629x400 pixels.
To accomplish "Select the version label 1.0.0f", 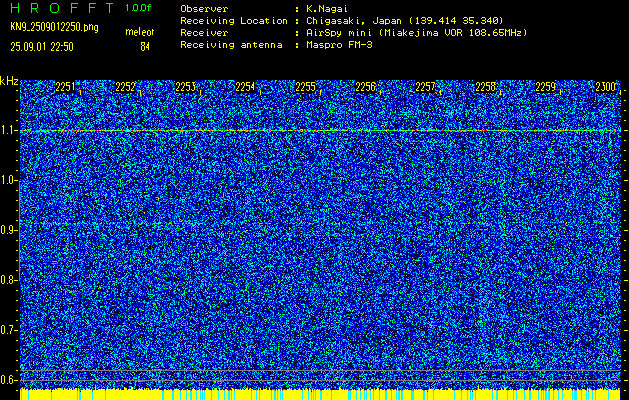I will coord(138,8).
